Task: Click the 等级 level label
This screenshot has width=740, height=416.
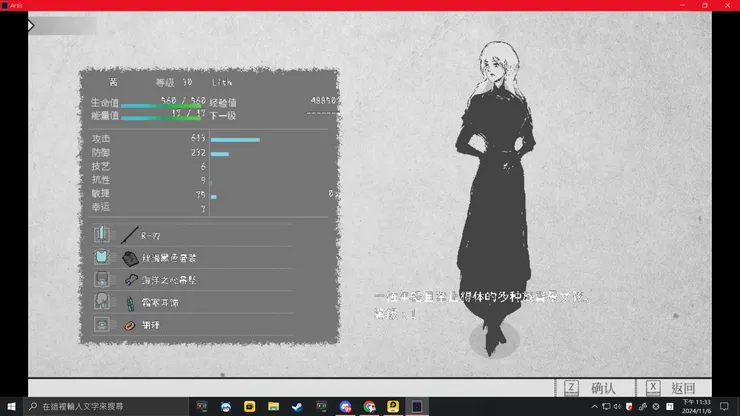Action: (x=165, y=83)
